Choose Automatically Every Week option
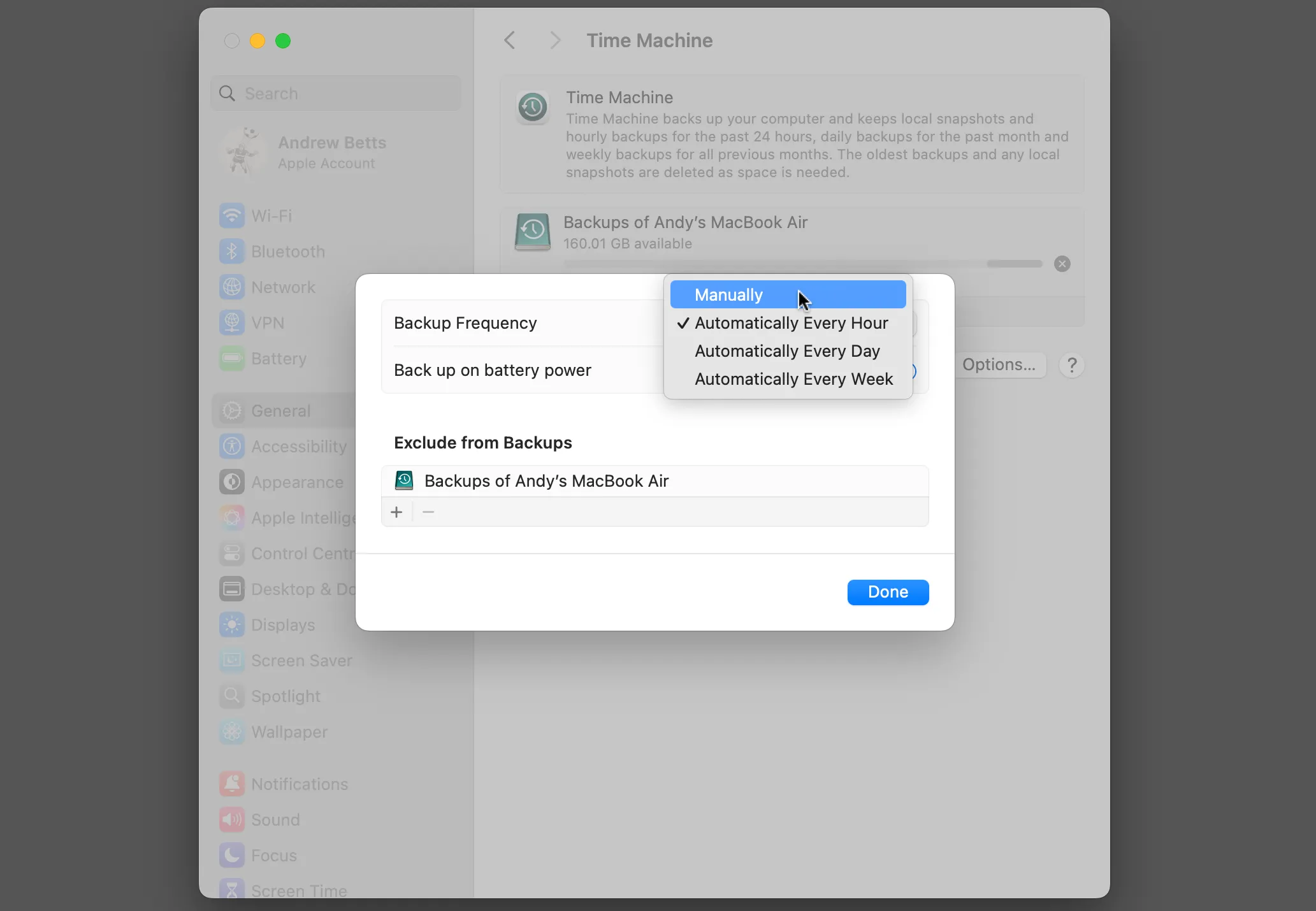1316x911 pixels. point(793,379)
